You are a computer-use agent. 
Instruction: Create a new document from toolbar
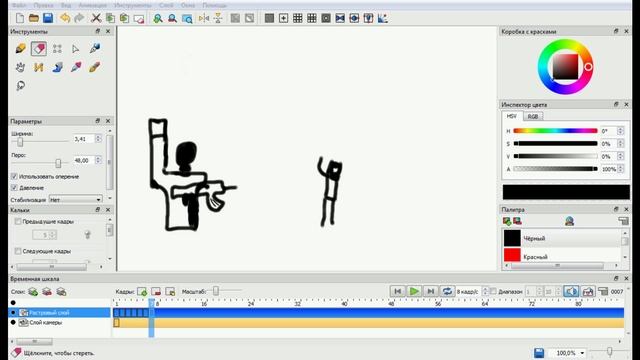point(20,18)
